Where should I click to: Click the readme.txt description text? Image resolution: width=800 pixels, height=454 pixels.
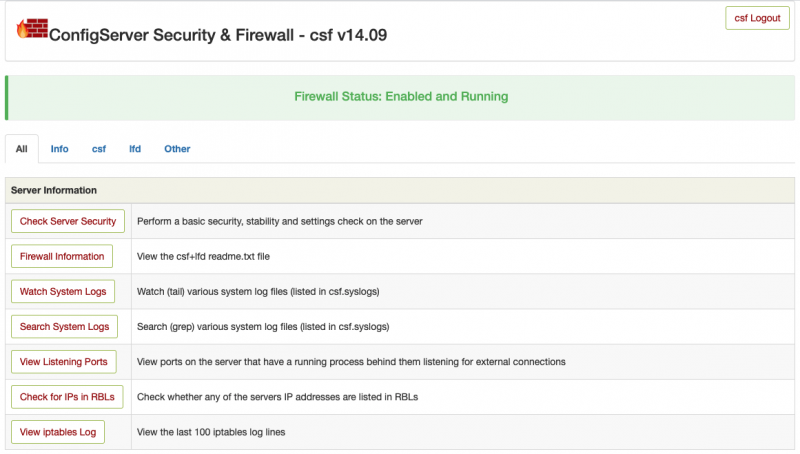point(203,257)
